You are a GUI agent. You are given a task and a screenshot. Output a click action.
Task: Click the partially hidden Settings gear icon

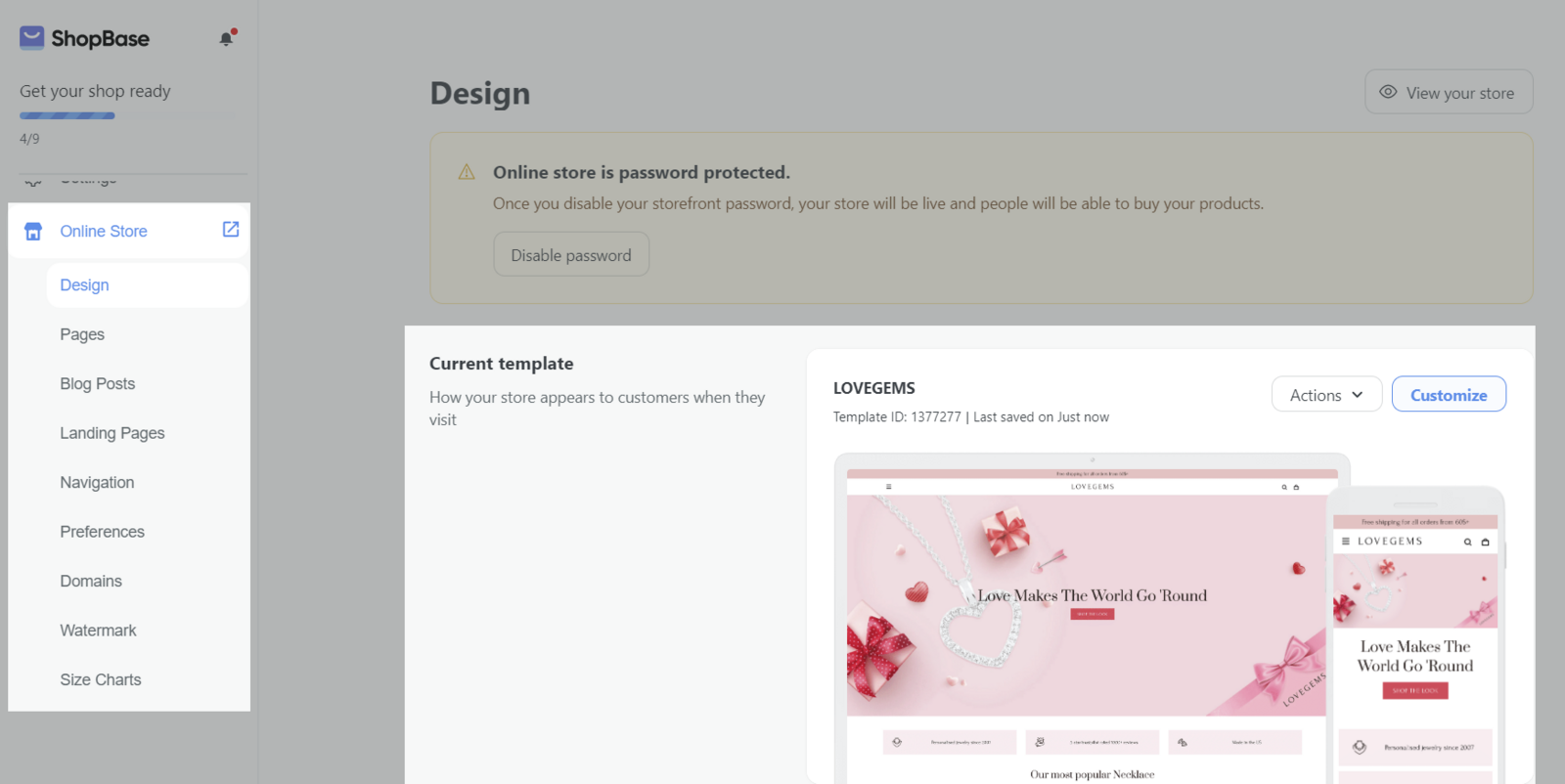[x=33, y=181]
